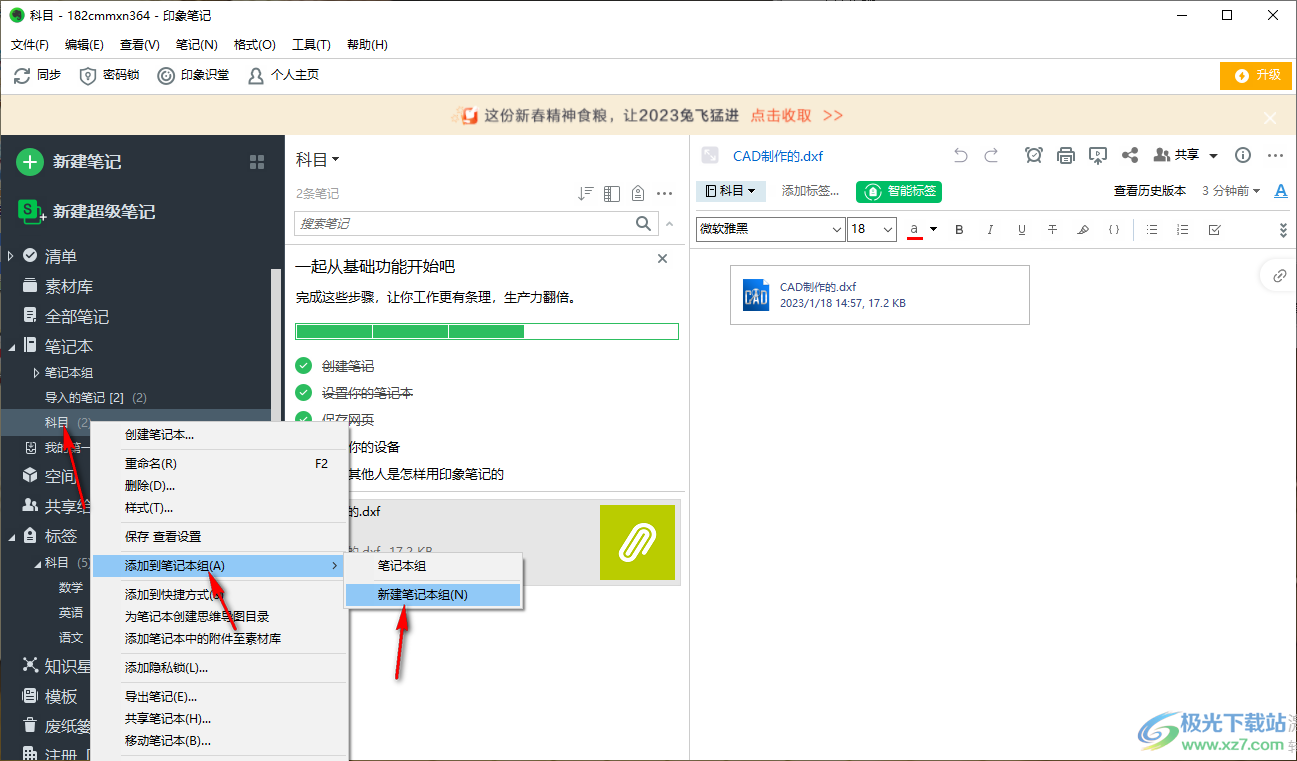Click 添加到笔记本组(A) menu entry

click(218, 566)
